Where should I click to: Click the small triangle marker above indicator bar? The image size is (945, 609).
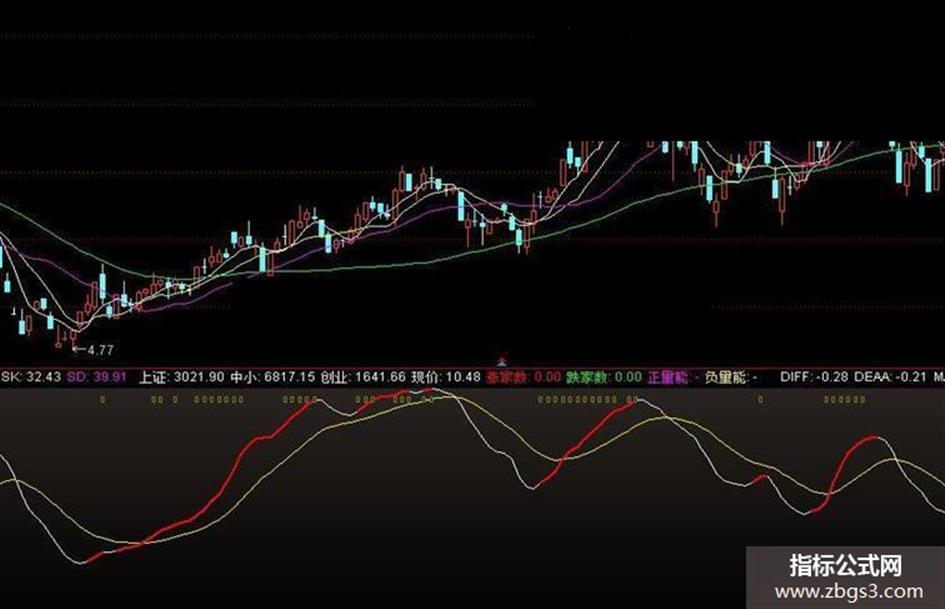(x=502, y=361)
